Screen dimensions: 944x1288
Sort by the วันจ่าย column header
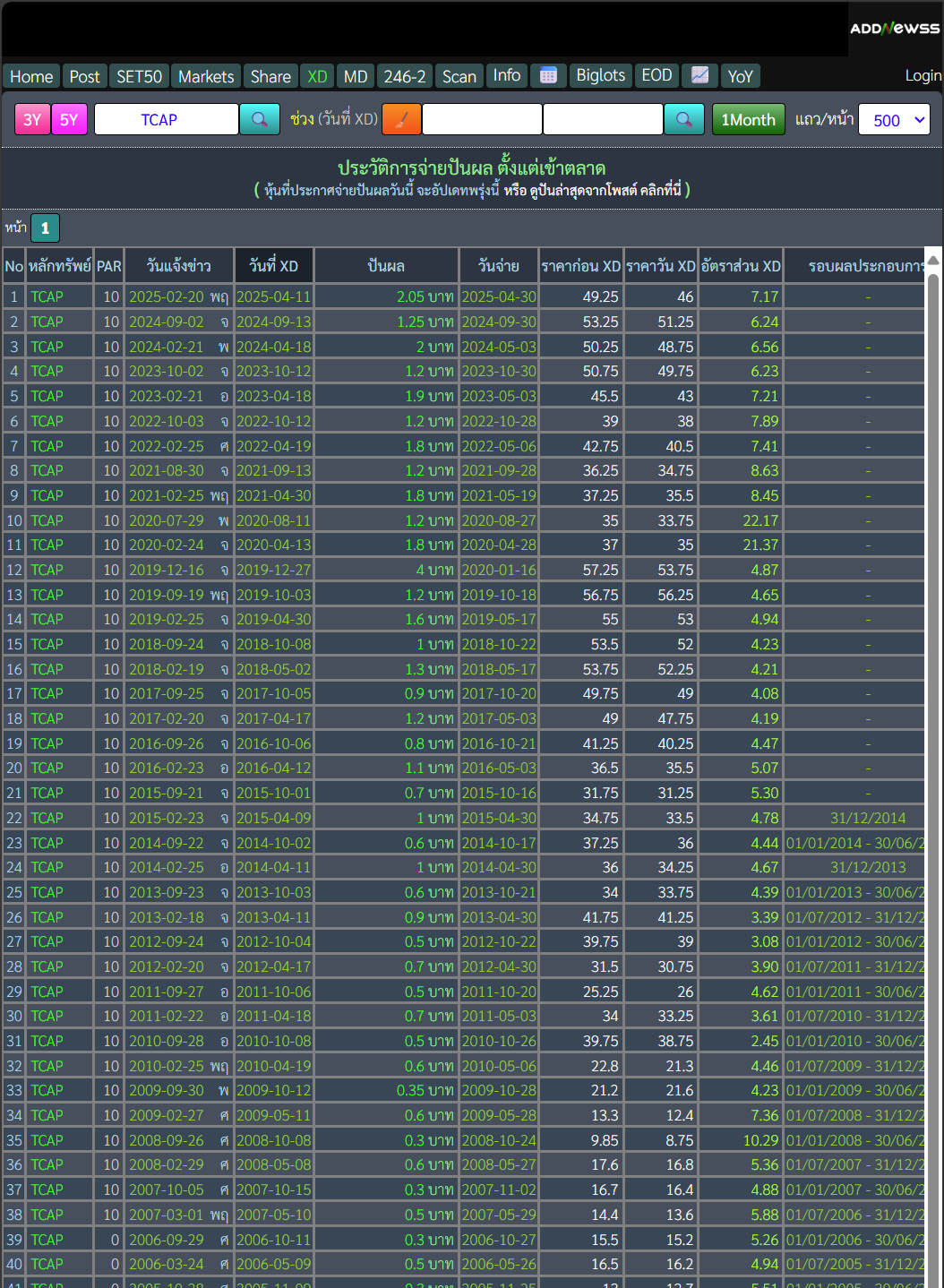pos(498,265)
